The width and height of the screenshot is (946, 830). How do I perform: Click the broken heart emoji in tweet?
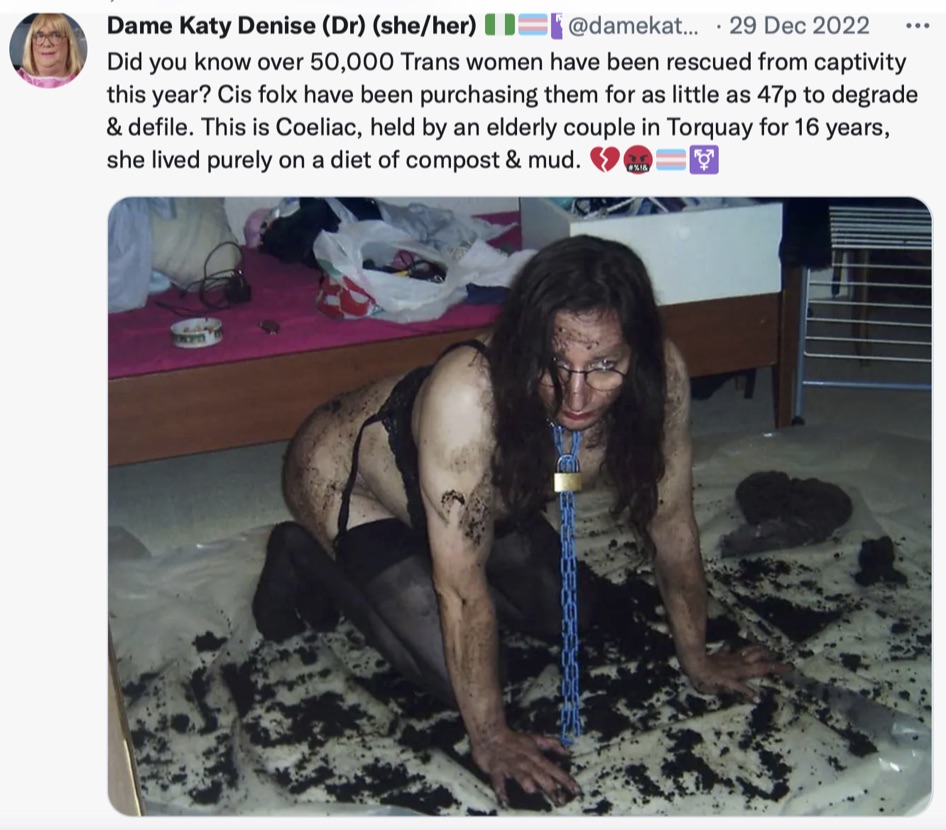(x=605, y=160)
